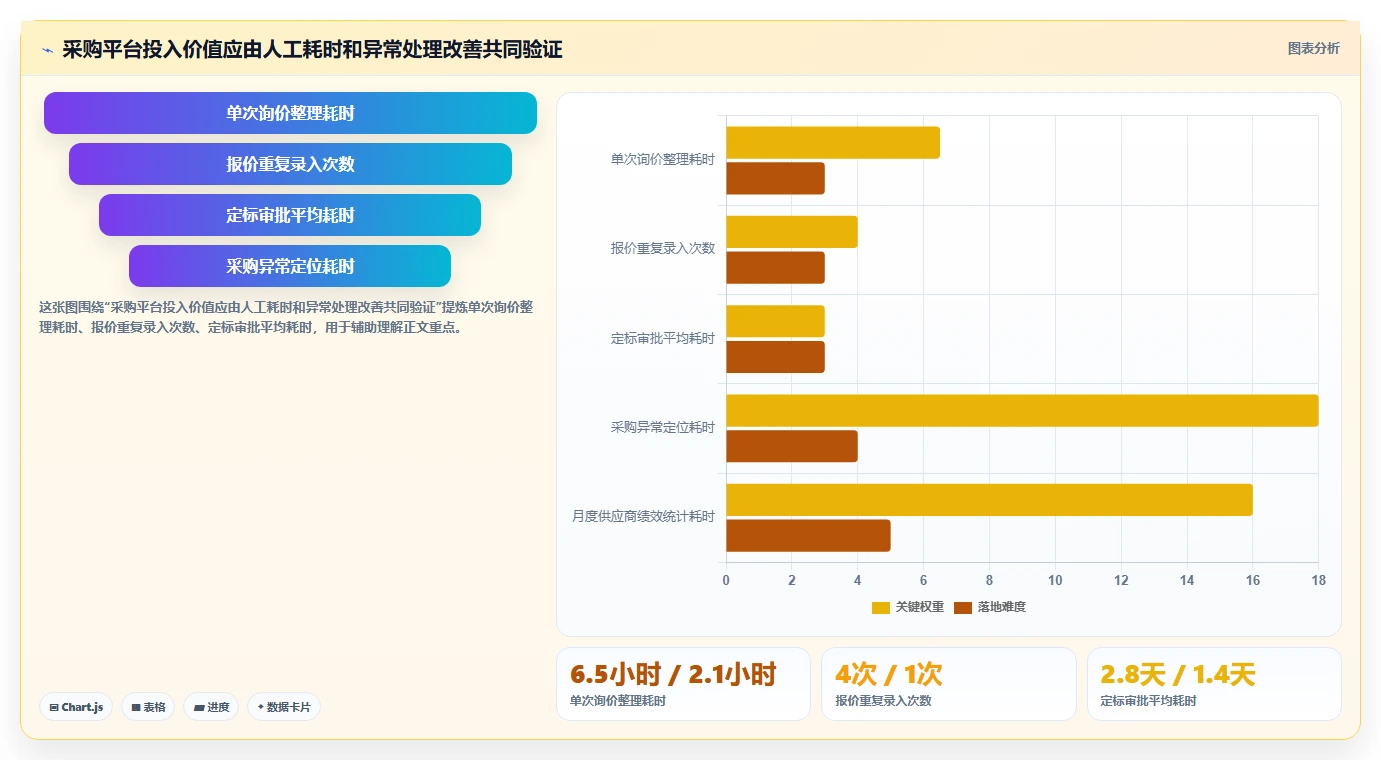Viewport: 1381px width, 760px height.
Task: Click the 数据卡片 tag chip
Action: 284,707
